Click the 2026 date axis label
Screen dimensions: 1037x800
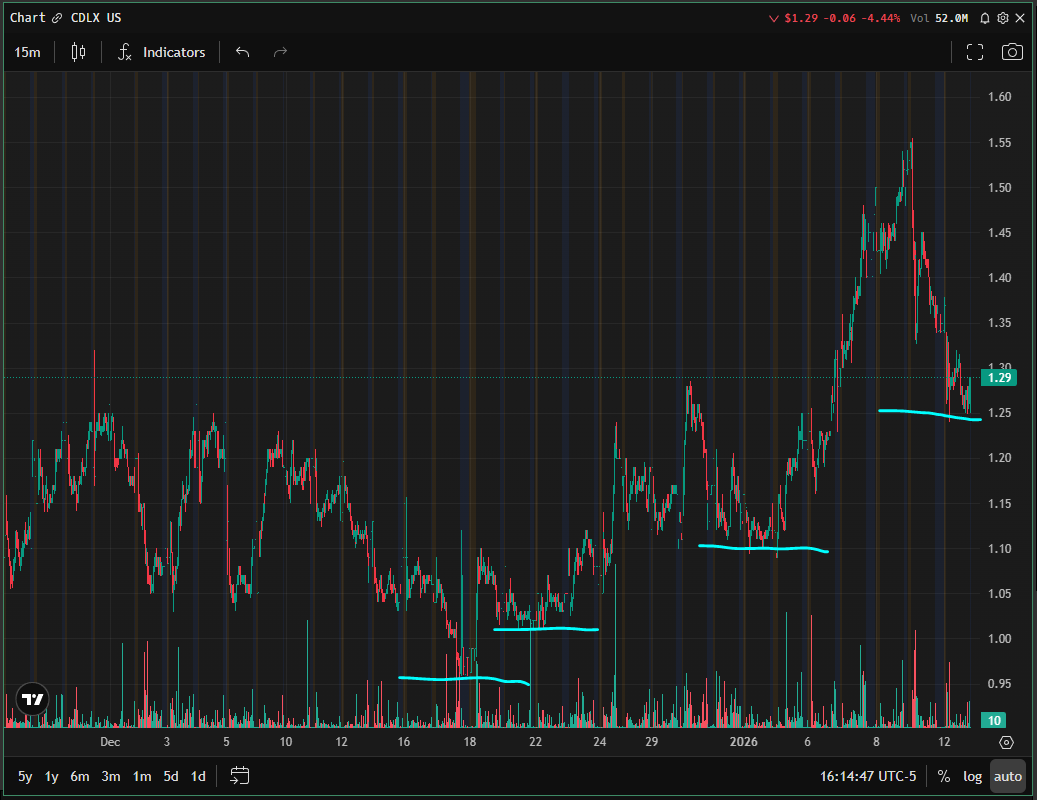[x=743, y=742]
